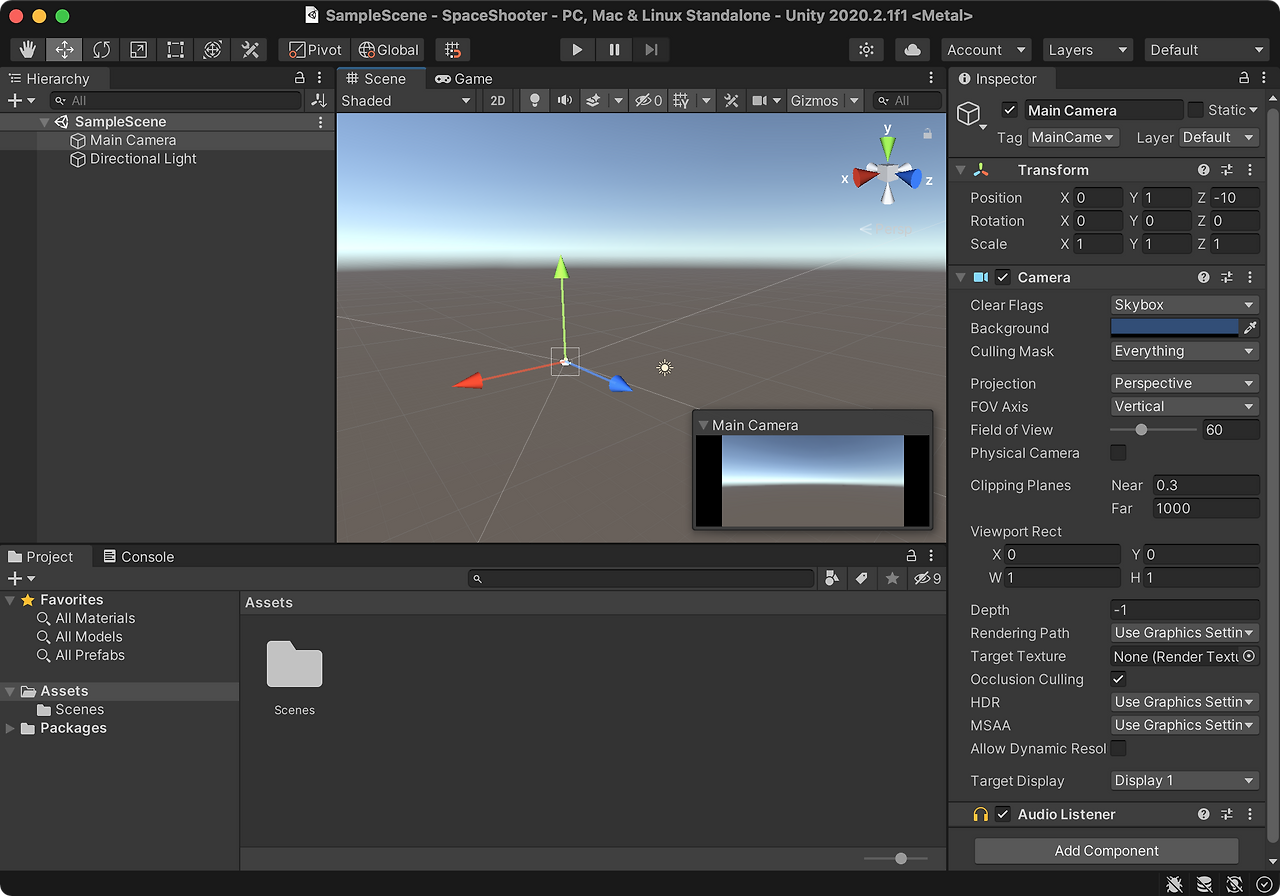
Task: Click search by type icon in Project
Action: click(x=831, y=578)
